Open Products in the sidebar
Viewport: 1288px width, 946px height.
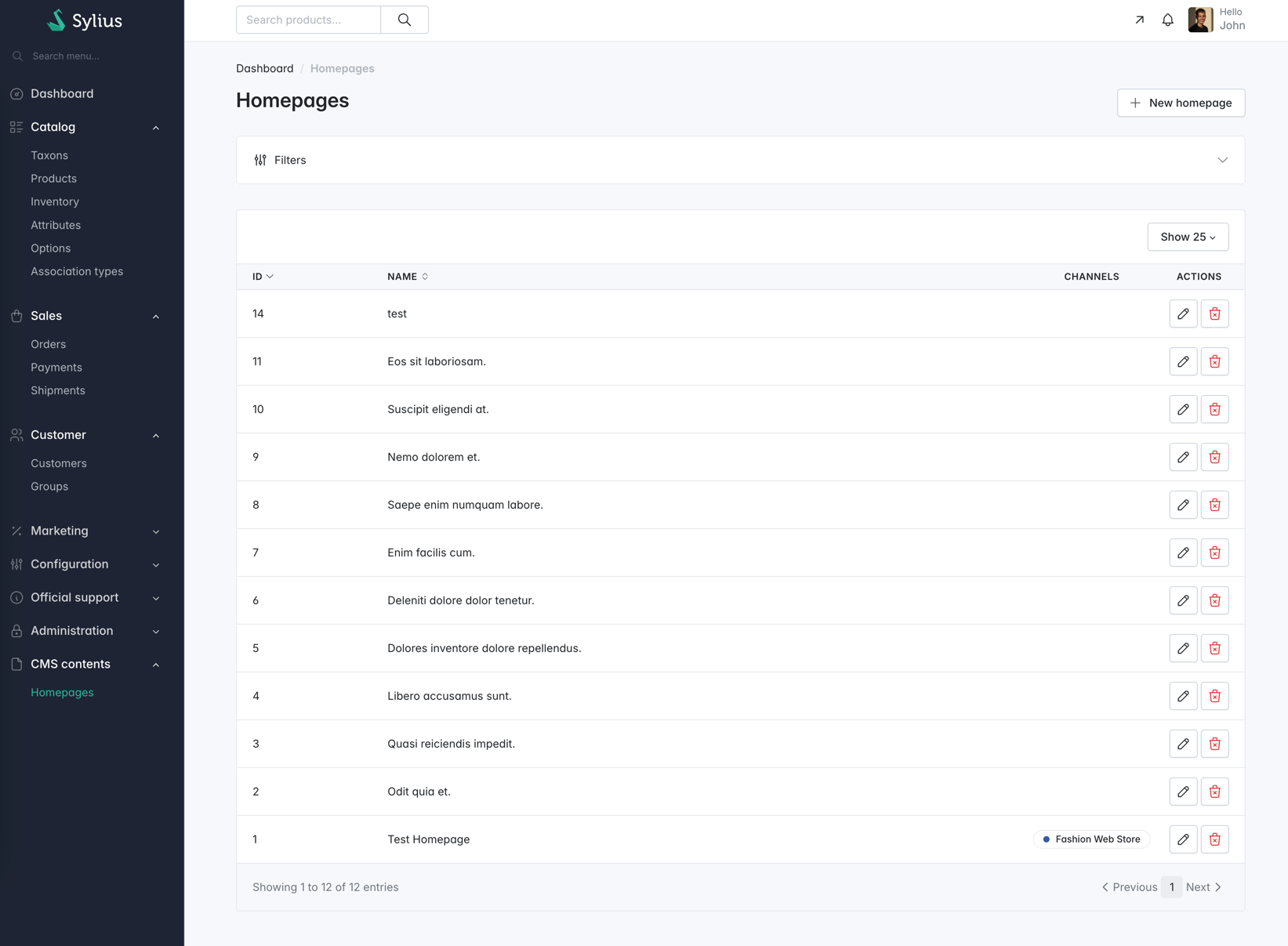[x=53, y=179]
